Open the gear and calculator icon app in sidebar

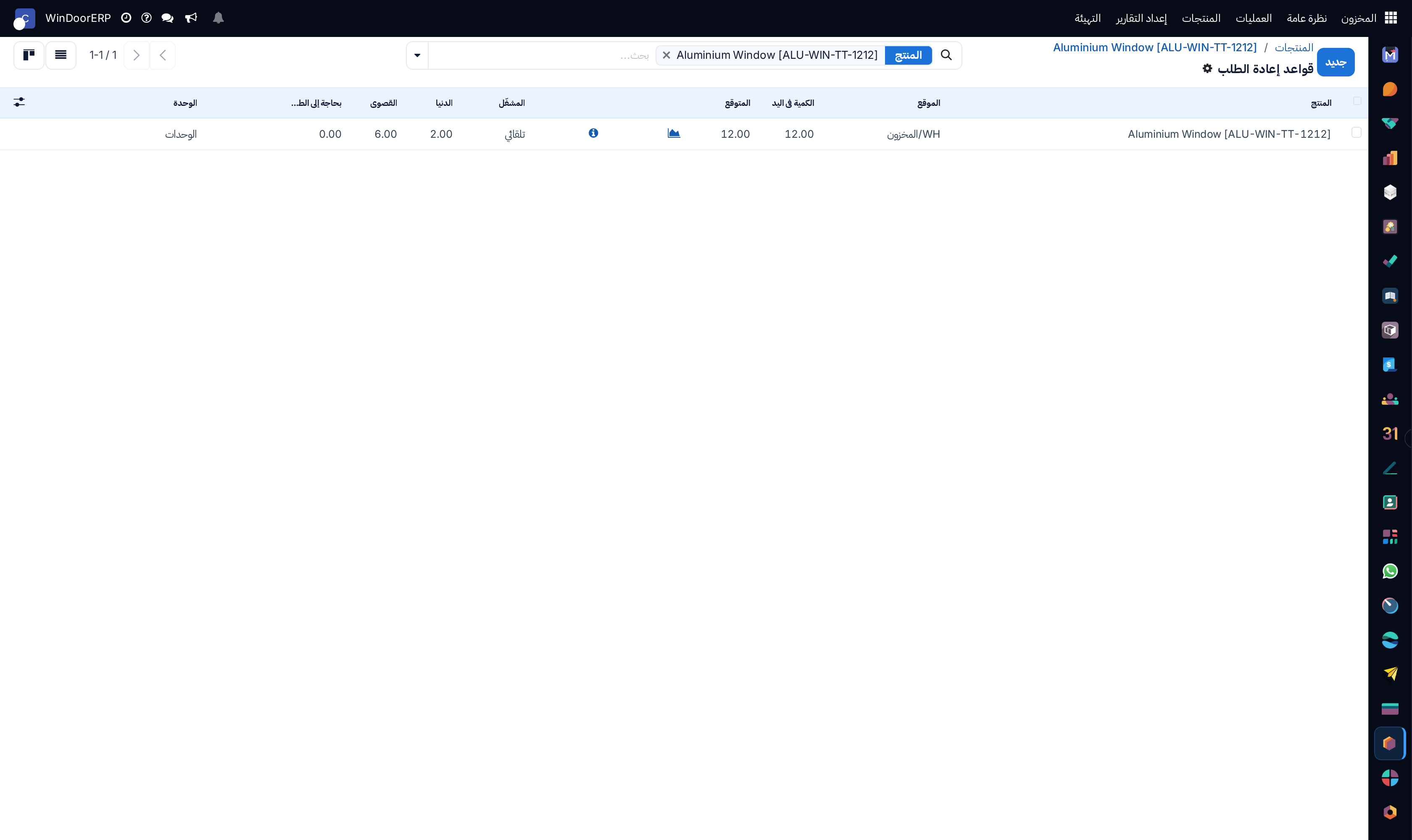[1390, 227]
